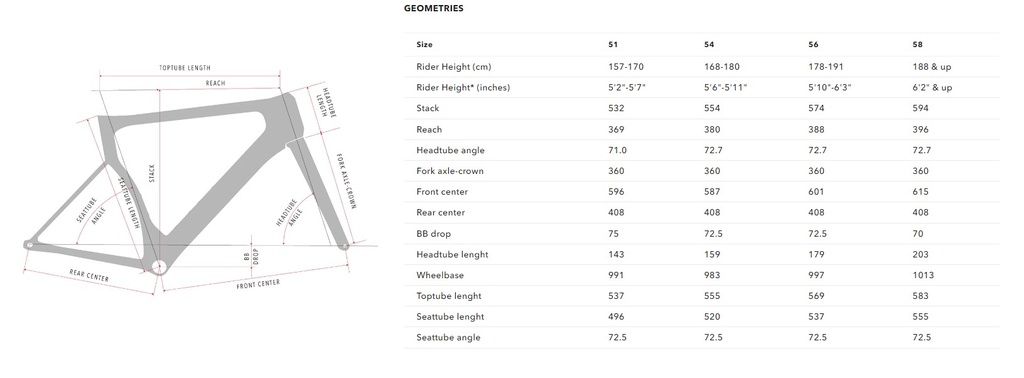Click the Seattube angle row label
This screenshot has width=1024, height=378.
[449, 338]
